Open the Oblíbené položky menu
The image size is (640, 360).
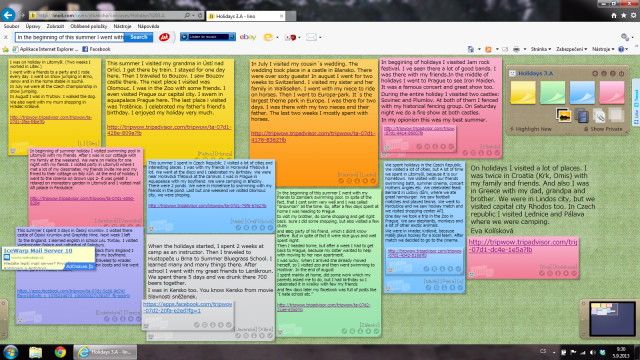pos(89,26)
